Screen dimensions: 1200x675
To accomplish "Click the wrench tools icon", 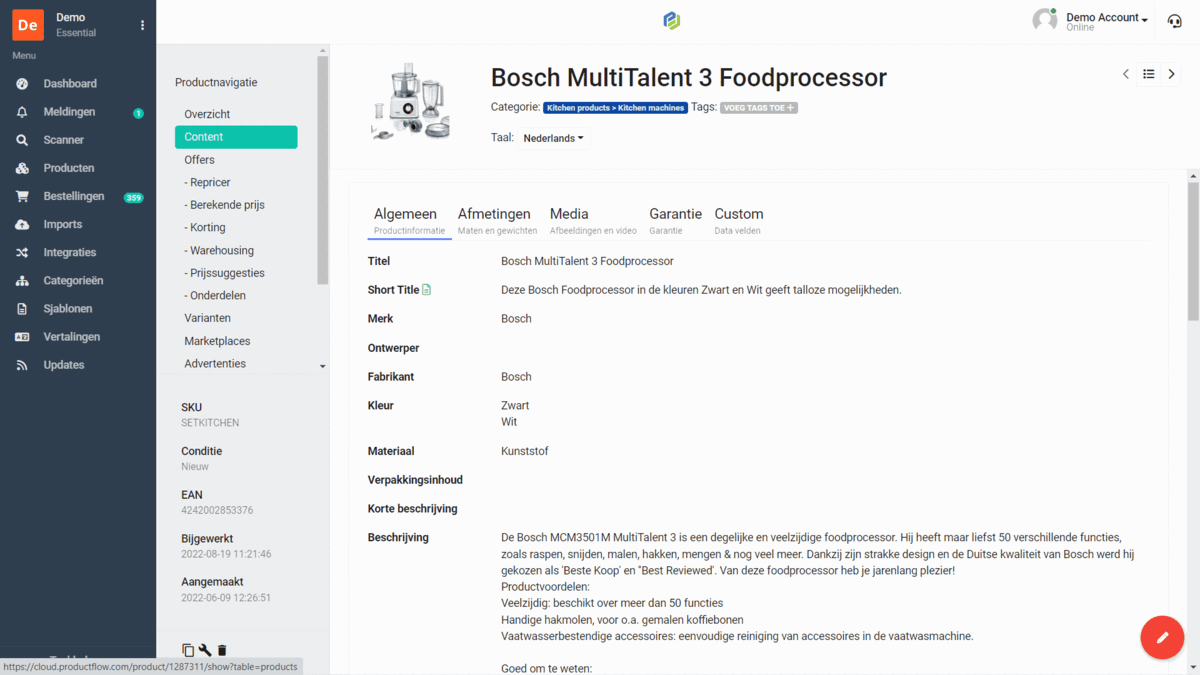I will click(205, 650).
